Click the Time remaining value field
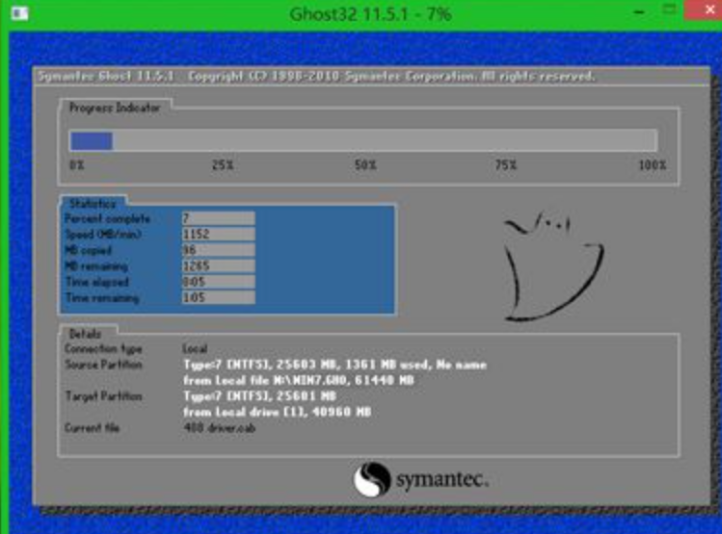The height and width of the screenshot is (534, 722). tap(217, 298)
